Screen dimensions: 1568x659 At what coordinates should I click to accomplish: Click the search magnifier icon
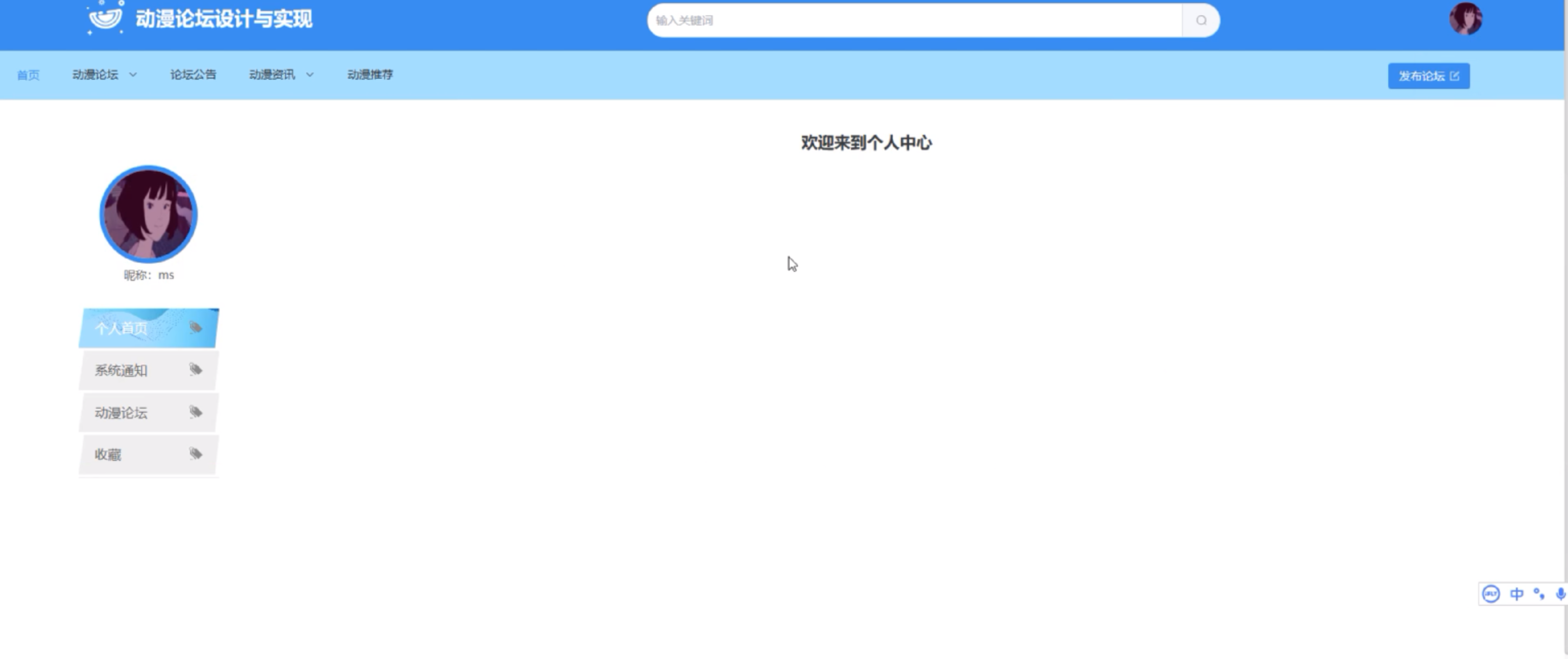(x=1201, y=20)
